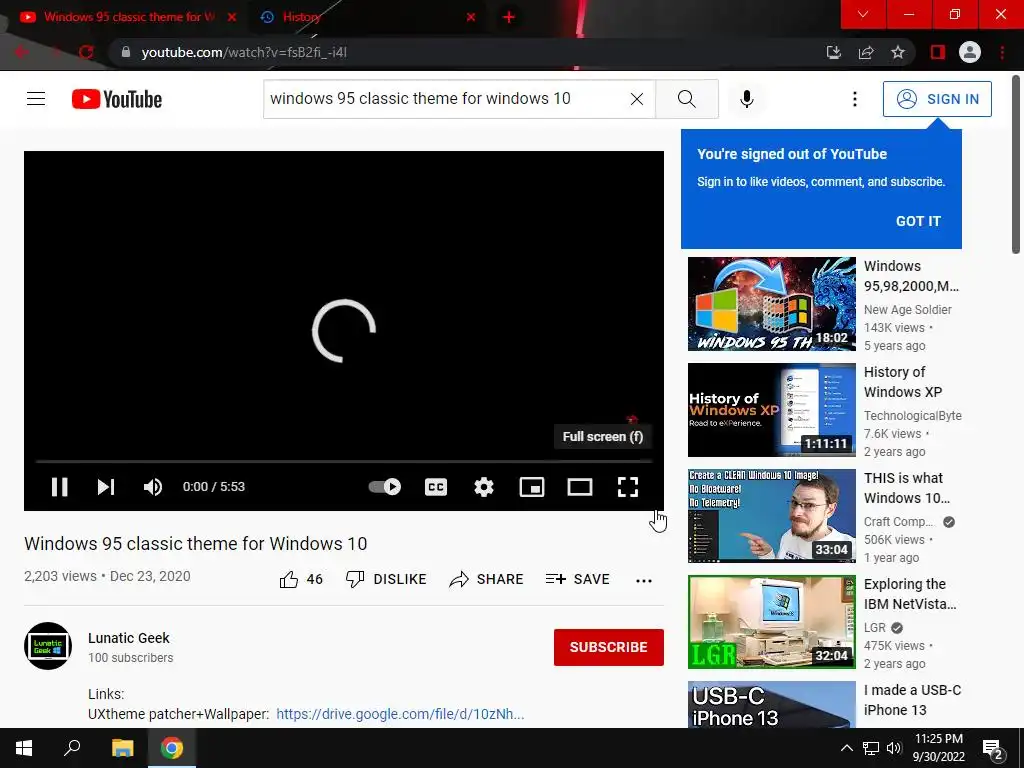Toggle closed captions (CC) on the player
The height and width of the screenshot is (768, 1024).
(x=436, y=487)
